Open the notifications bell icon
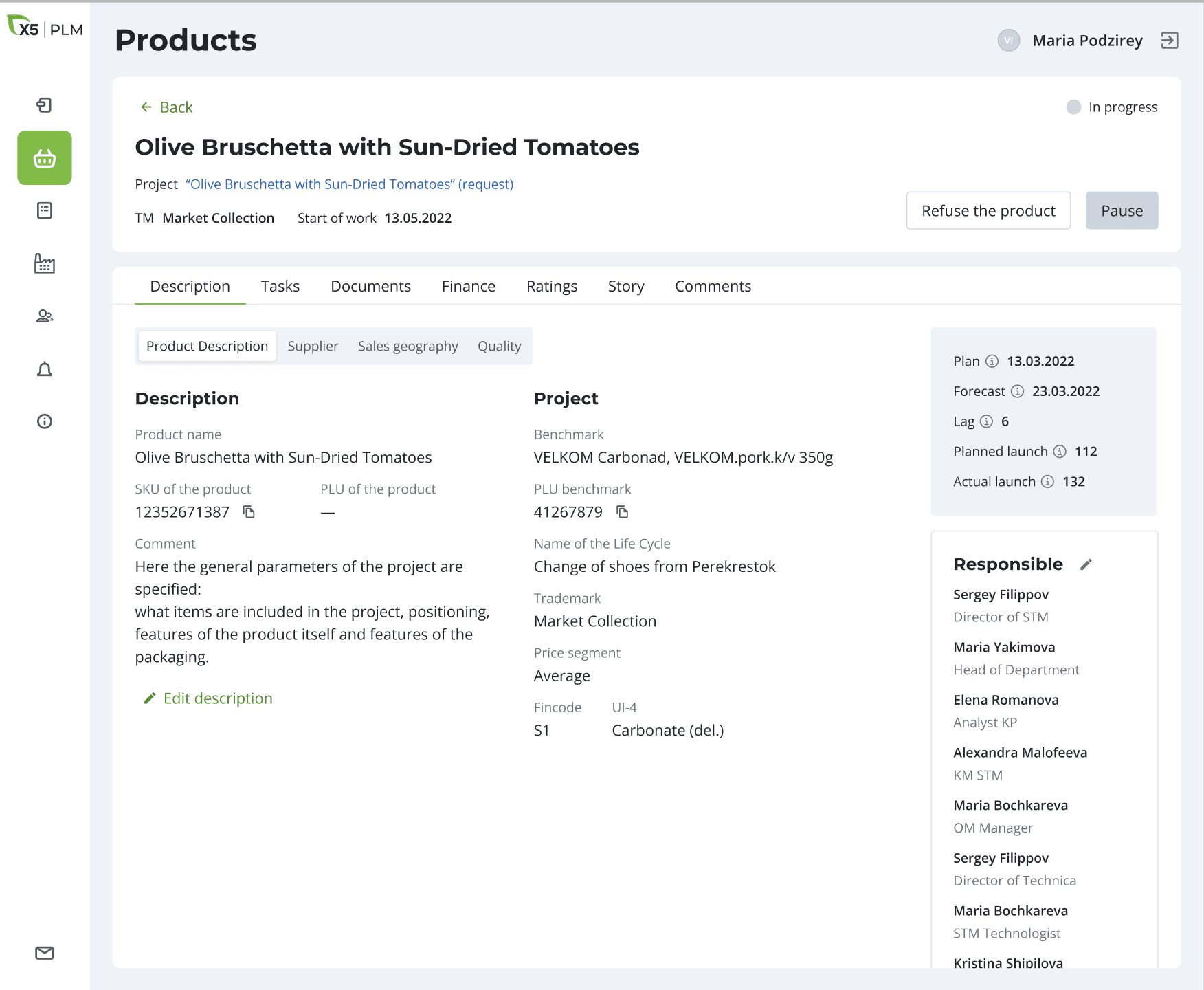1204x990 pixels. (x=45, y=369)
